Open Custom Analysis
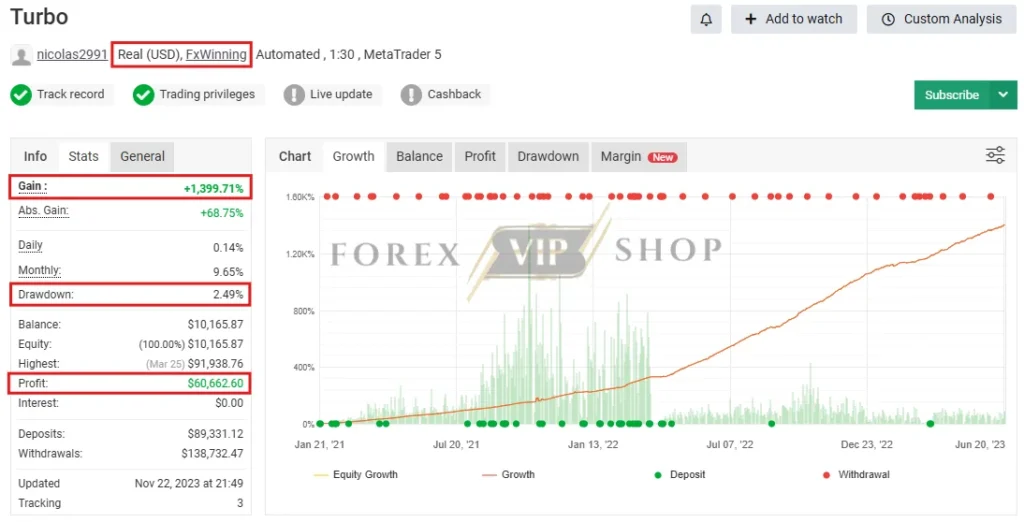 pos(941,19)
